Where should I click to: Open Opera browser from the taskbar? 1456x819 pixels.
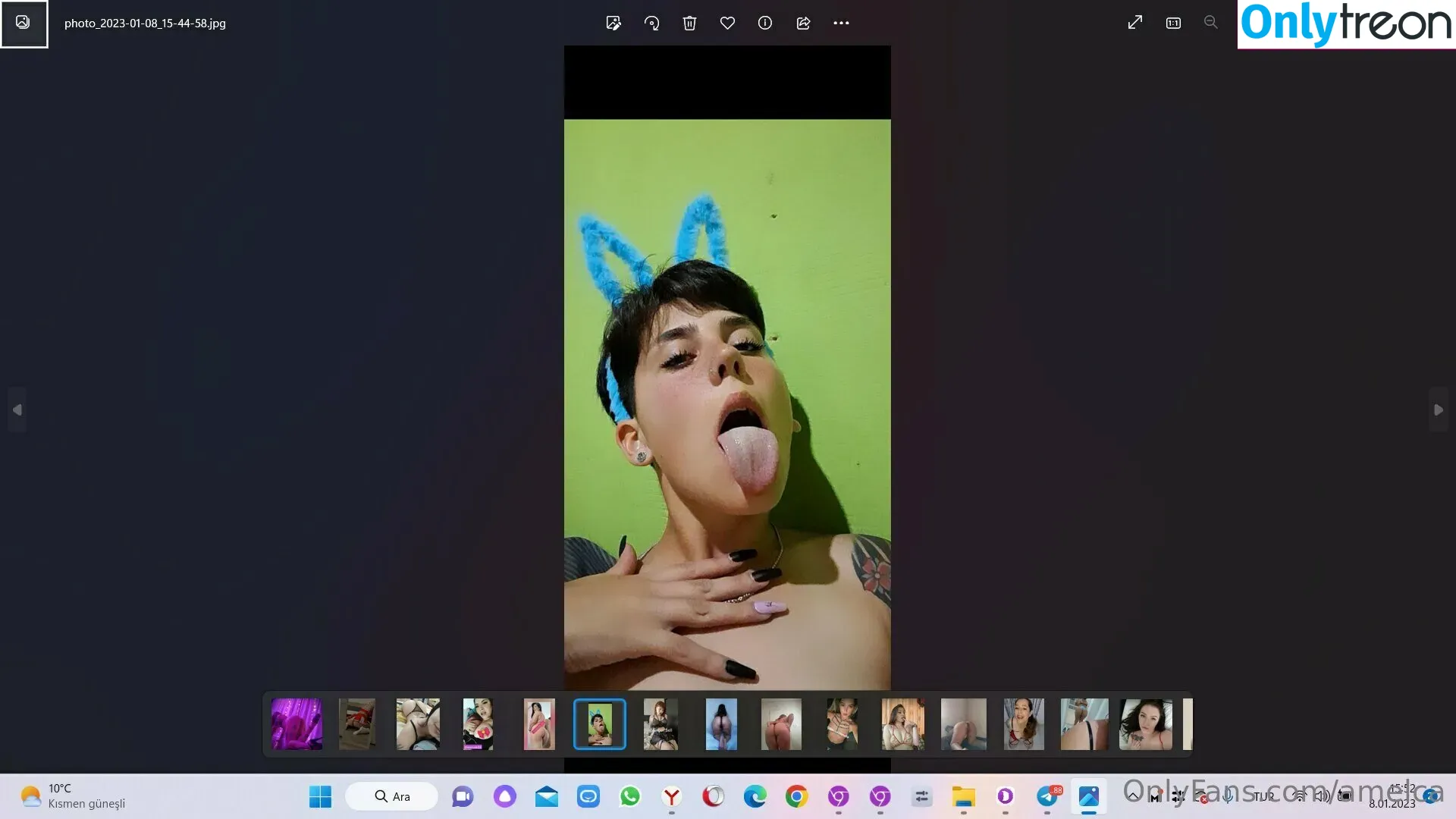point(713,796)
